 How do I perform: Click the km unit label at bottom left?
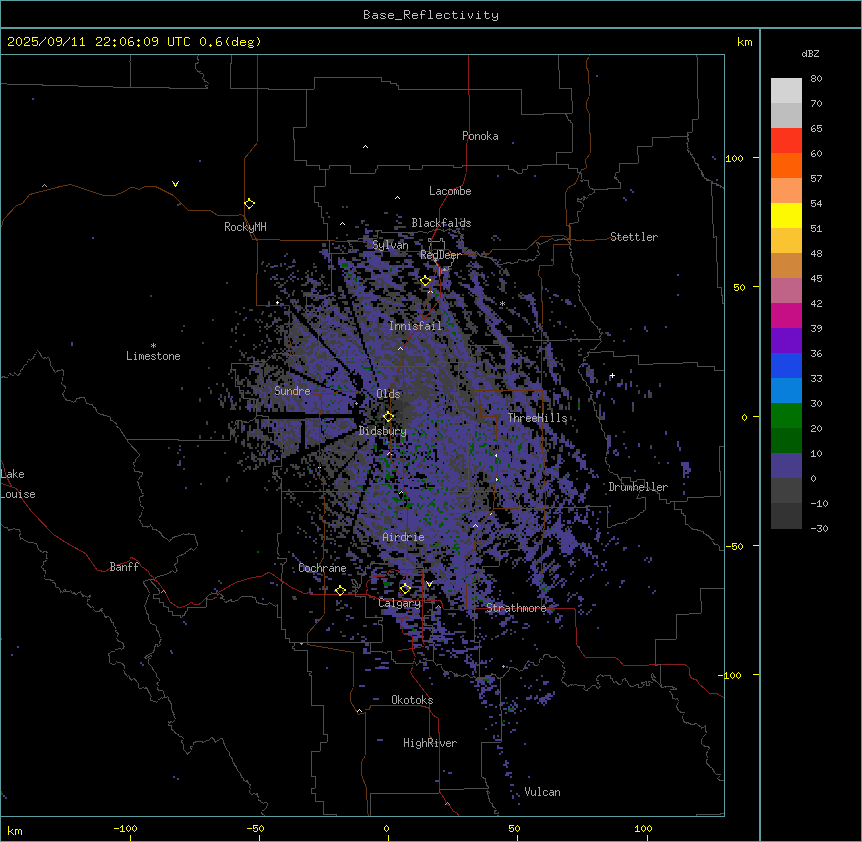click(15, 831)
